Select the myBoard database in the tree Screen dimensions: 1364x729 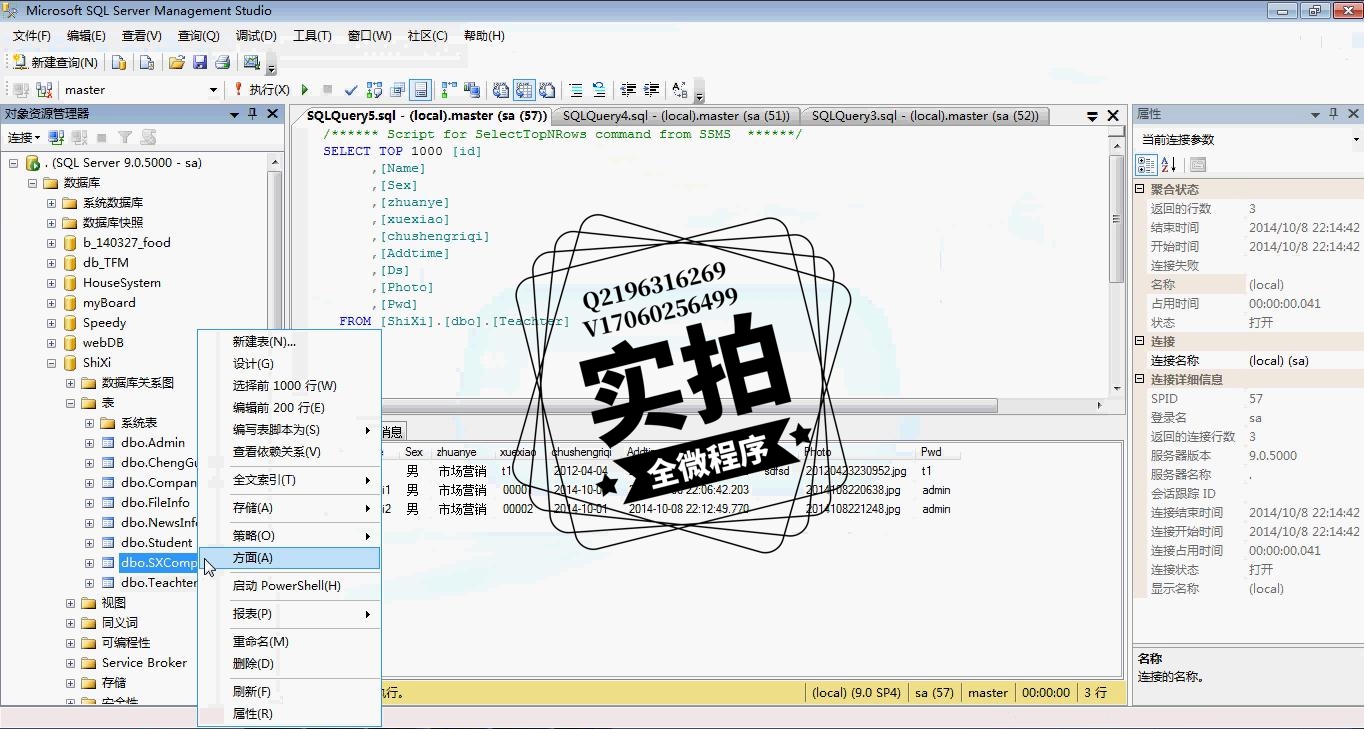[x=109, y=303]
